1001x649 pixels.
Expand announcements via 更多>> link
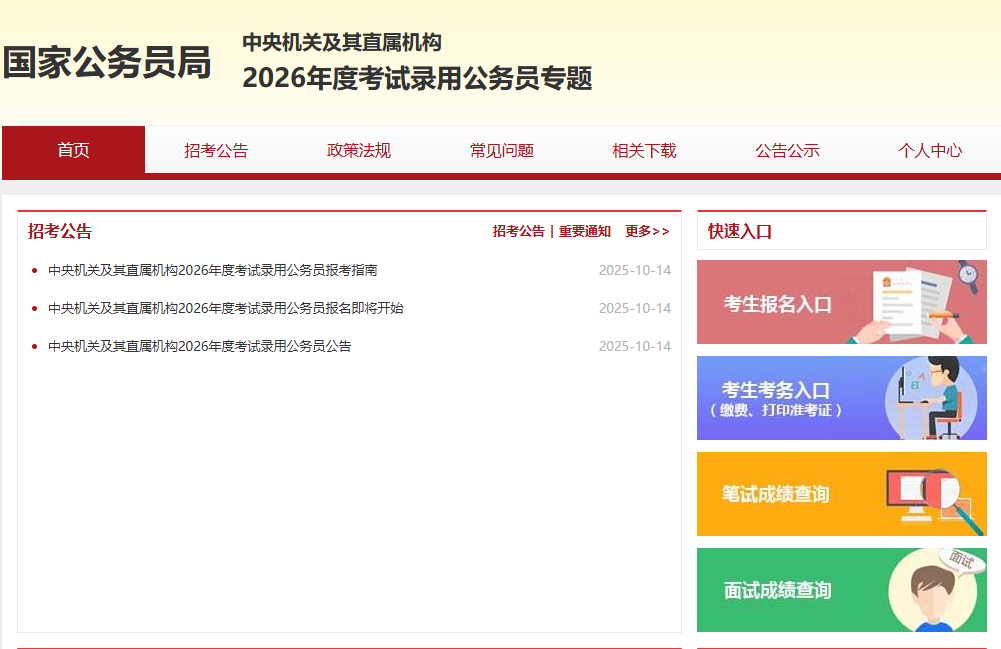(x=647, y=231)
